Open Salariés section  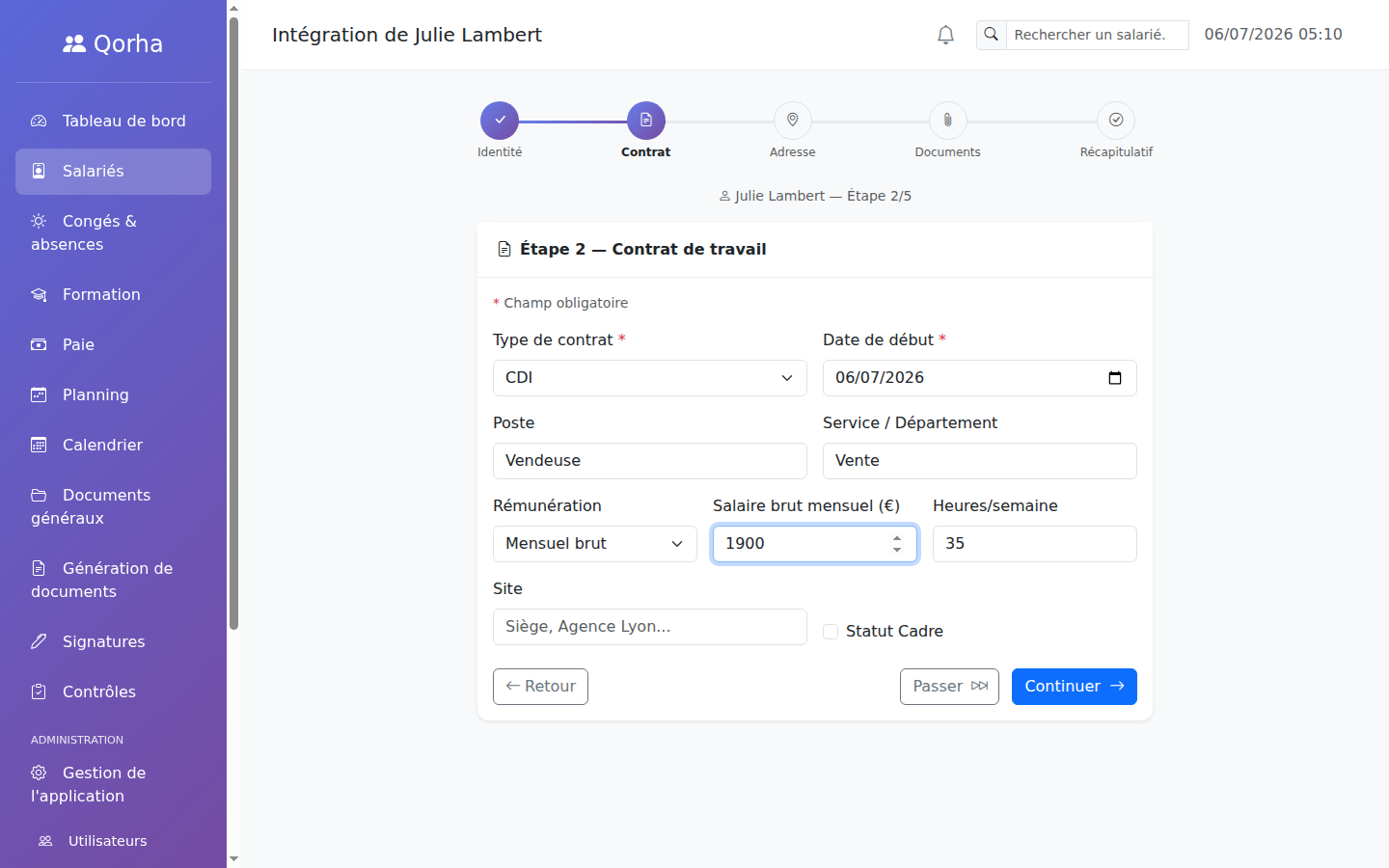(x=113, y=171)
